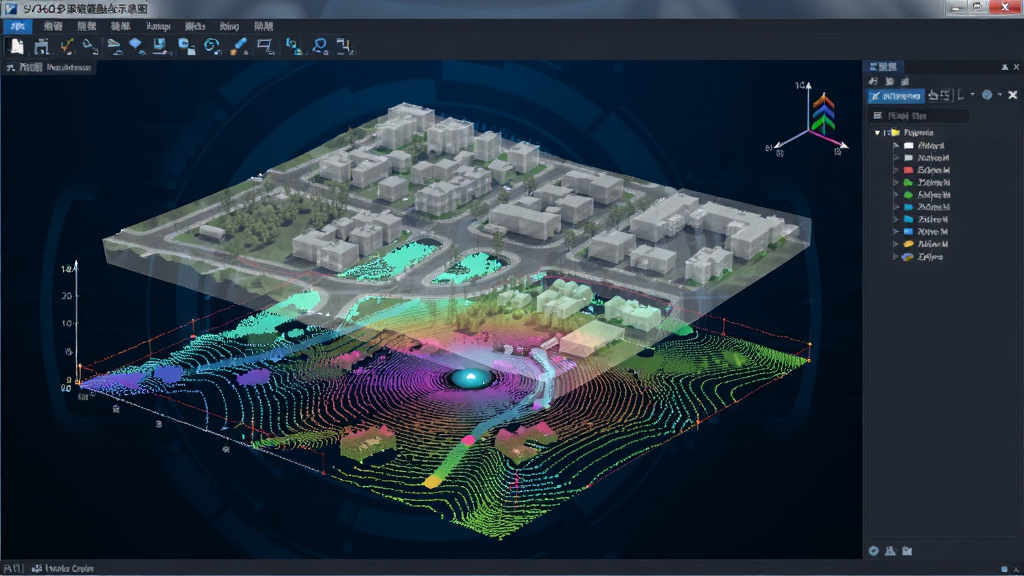Select the layer name beside the bright blue swatch

coord(933,232)
